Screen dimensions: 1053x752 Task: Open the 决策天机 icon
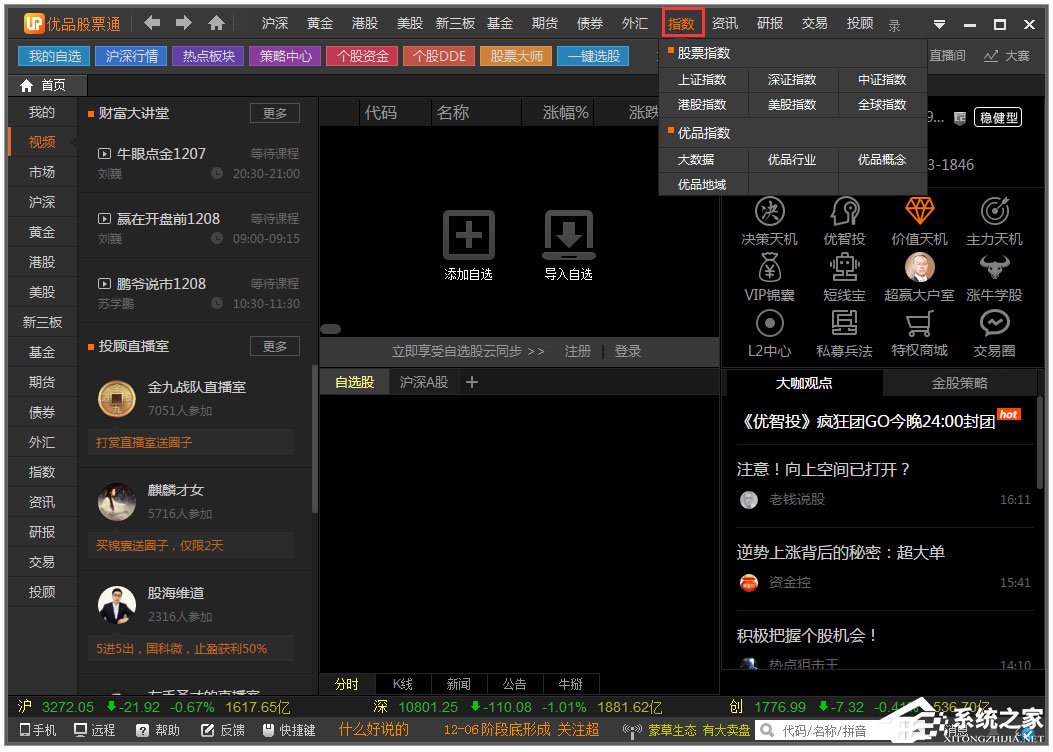[769, 211]
